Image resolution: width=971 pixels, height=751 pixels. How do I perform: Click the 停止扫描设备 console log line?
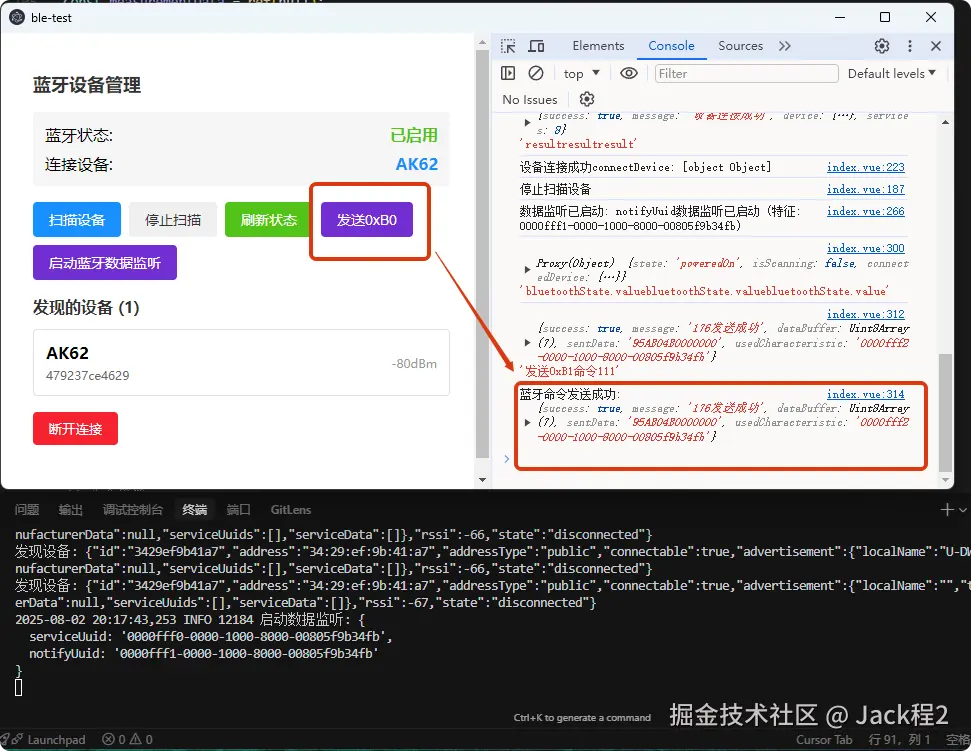(555, 189)
